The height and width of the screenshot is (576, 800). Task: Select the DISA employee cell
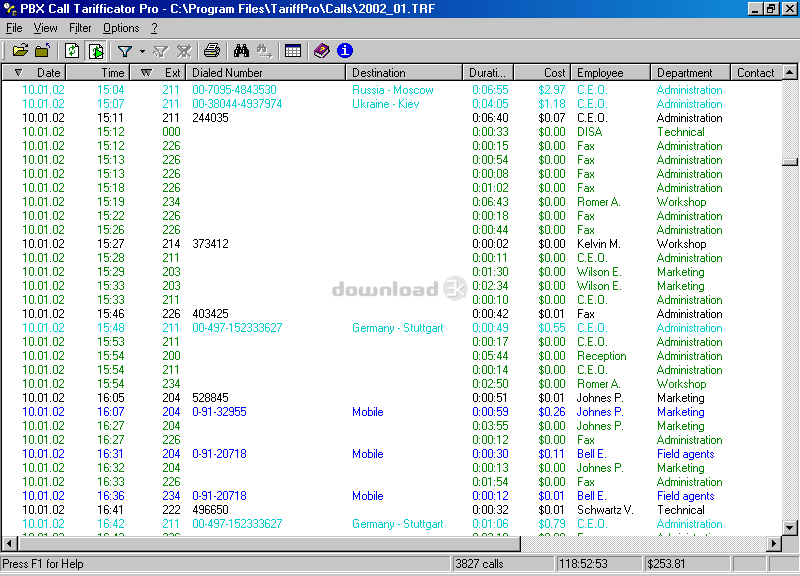coord(590,132)
